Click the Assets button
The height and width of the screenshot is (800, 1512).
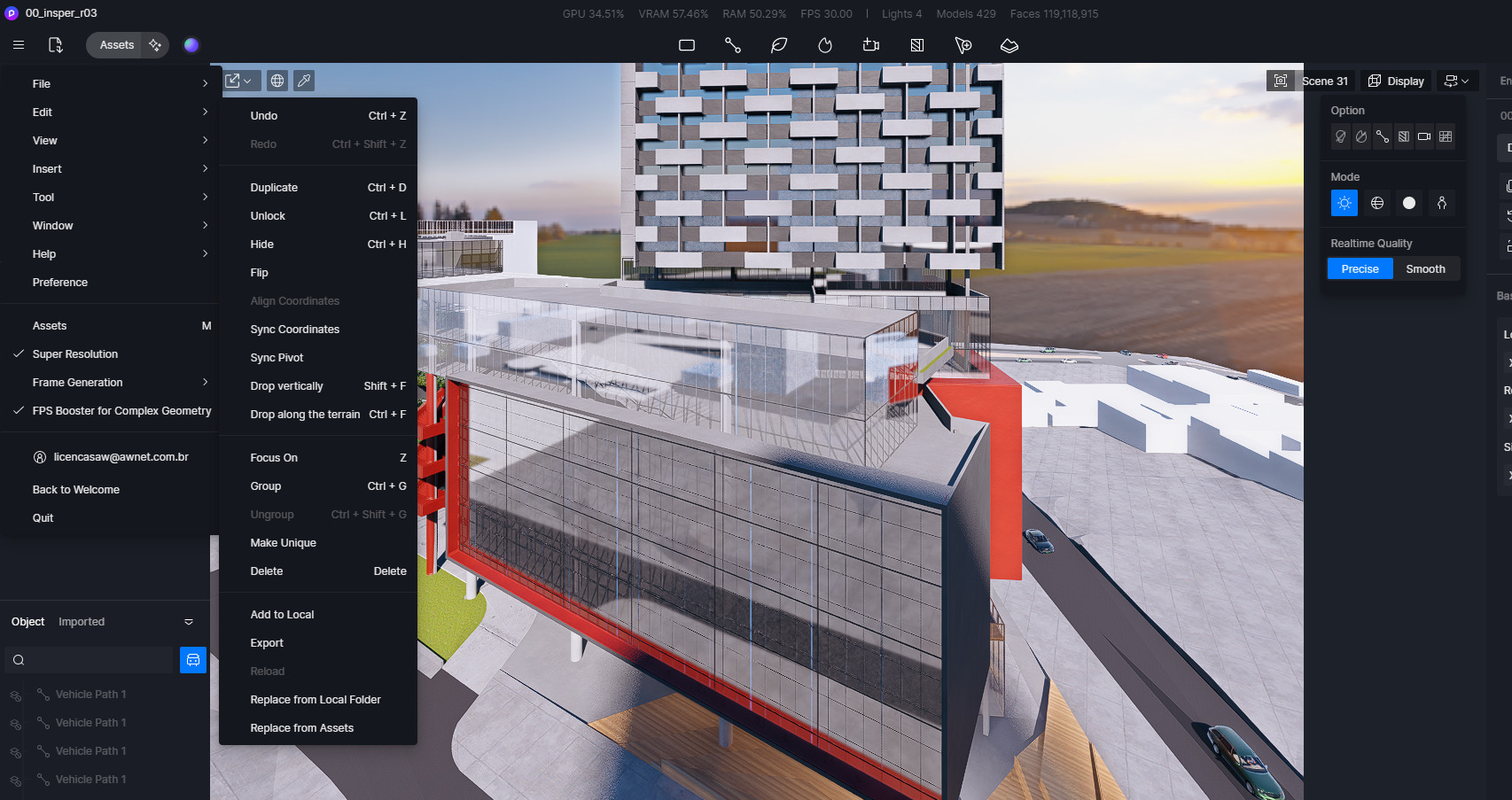click(x=116, y=45)
